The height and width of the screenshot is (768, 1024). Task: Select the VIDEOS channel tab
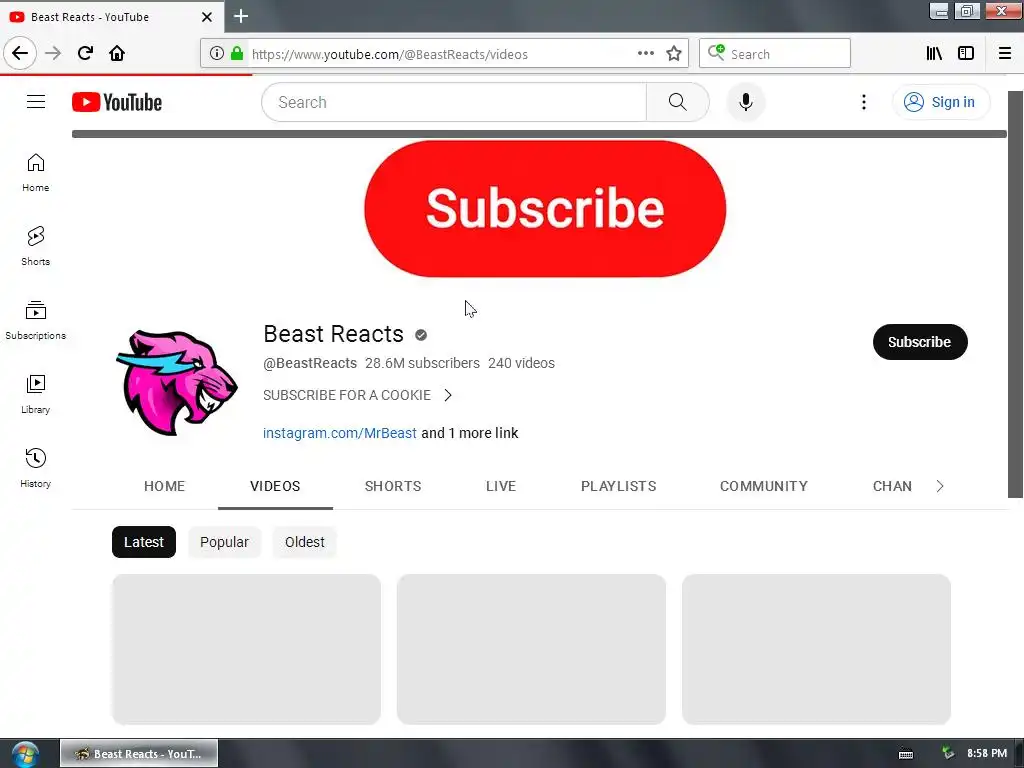coord(275,487)
